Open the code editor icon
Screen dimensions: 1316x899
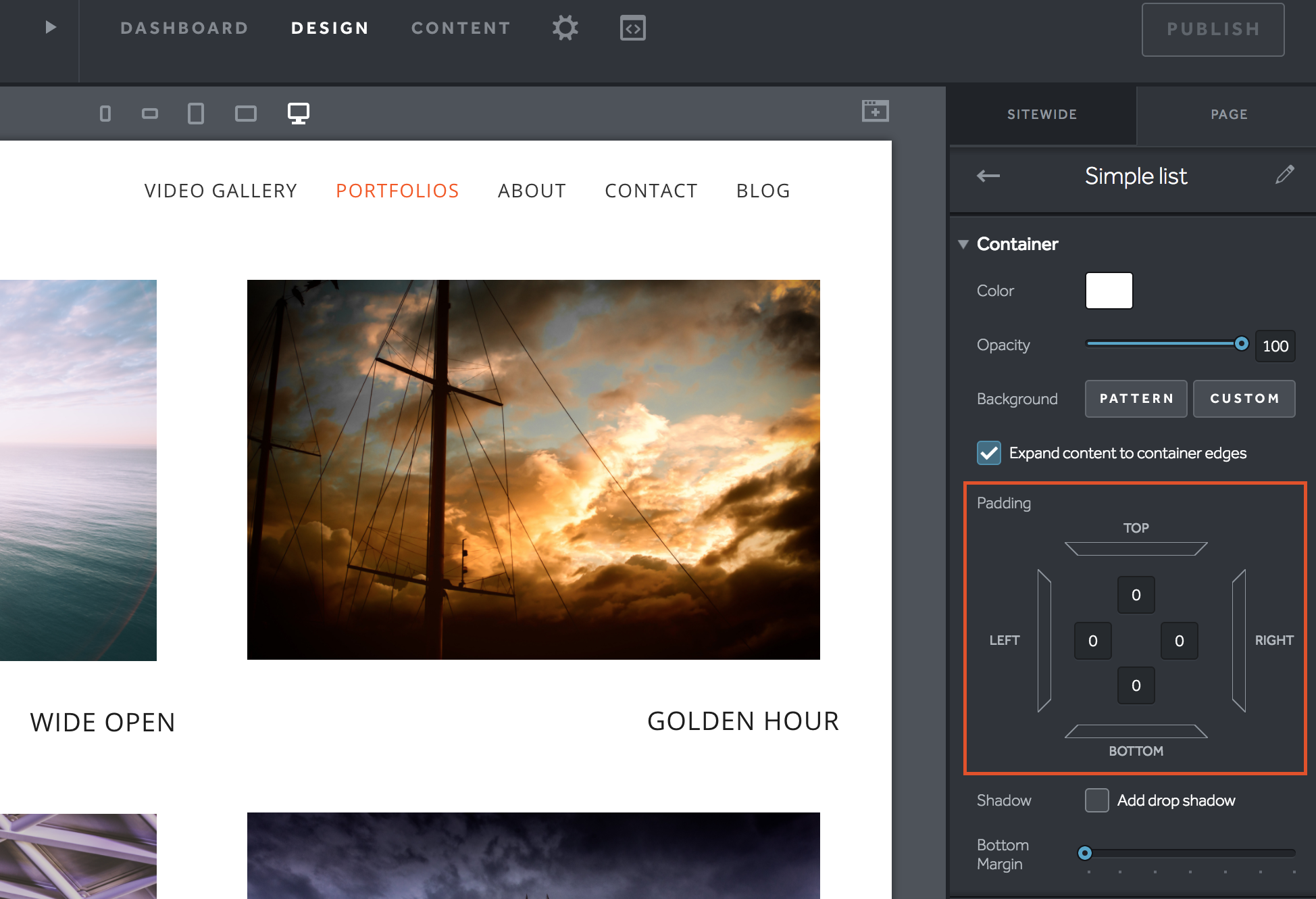632,28
